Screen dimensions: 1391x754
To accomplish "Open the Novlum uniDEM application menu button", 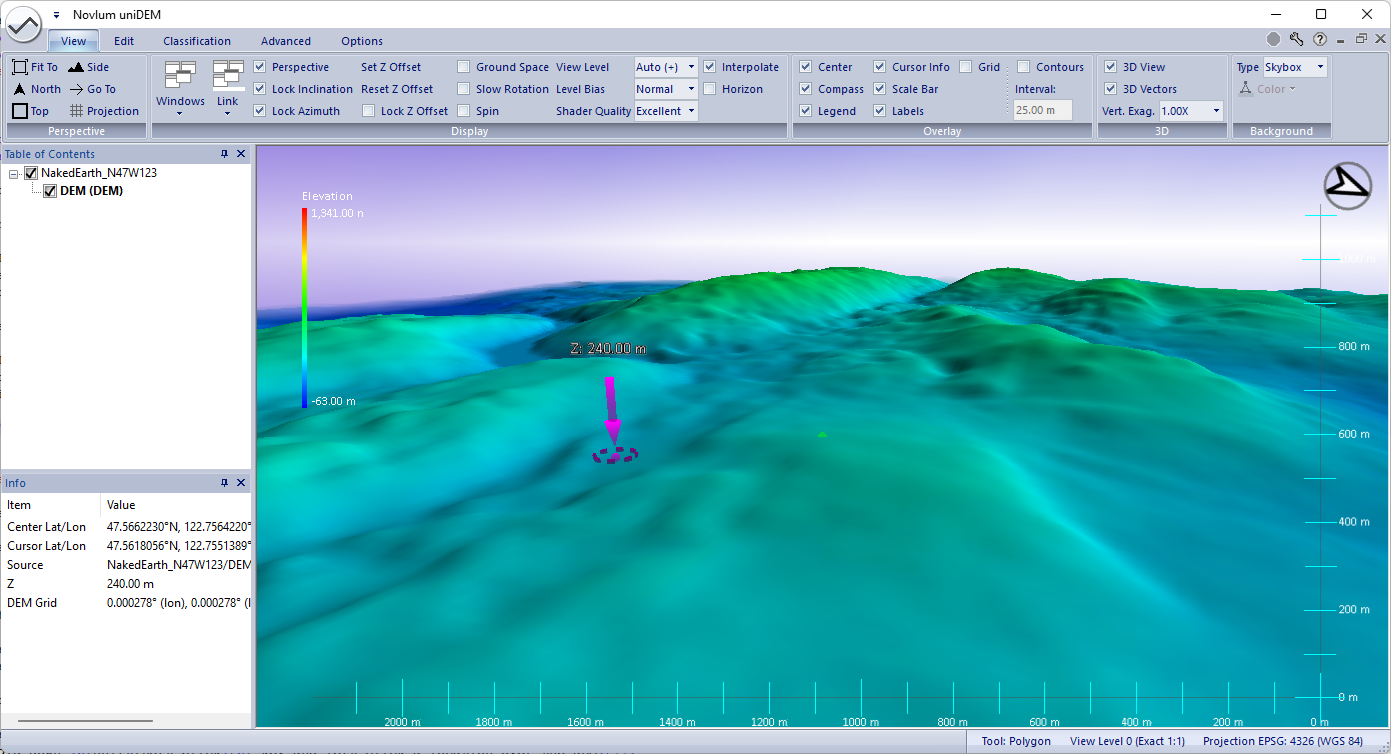I will coord(25,24).
